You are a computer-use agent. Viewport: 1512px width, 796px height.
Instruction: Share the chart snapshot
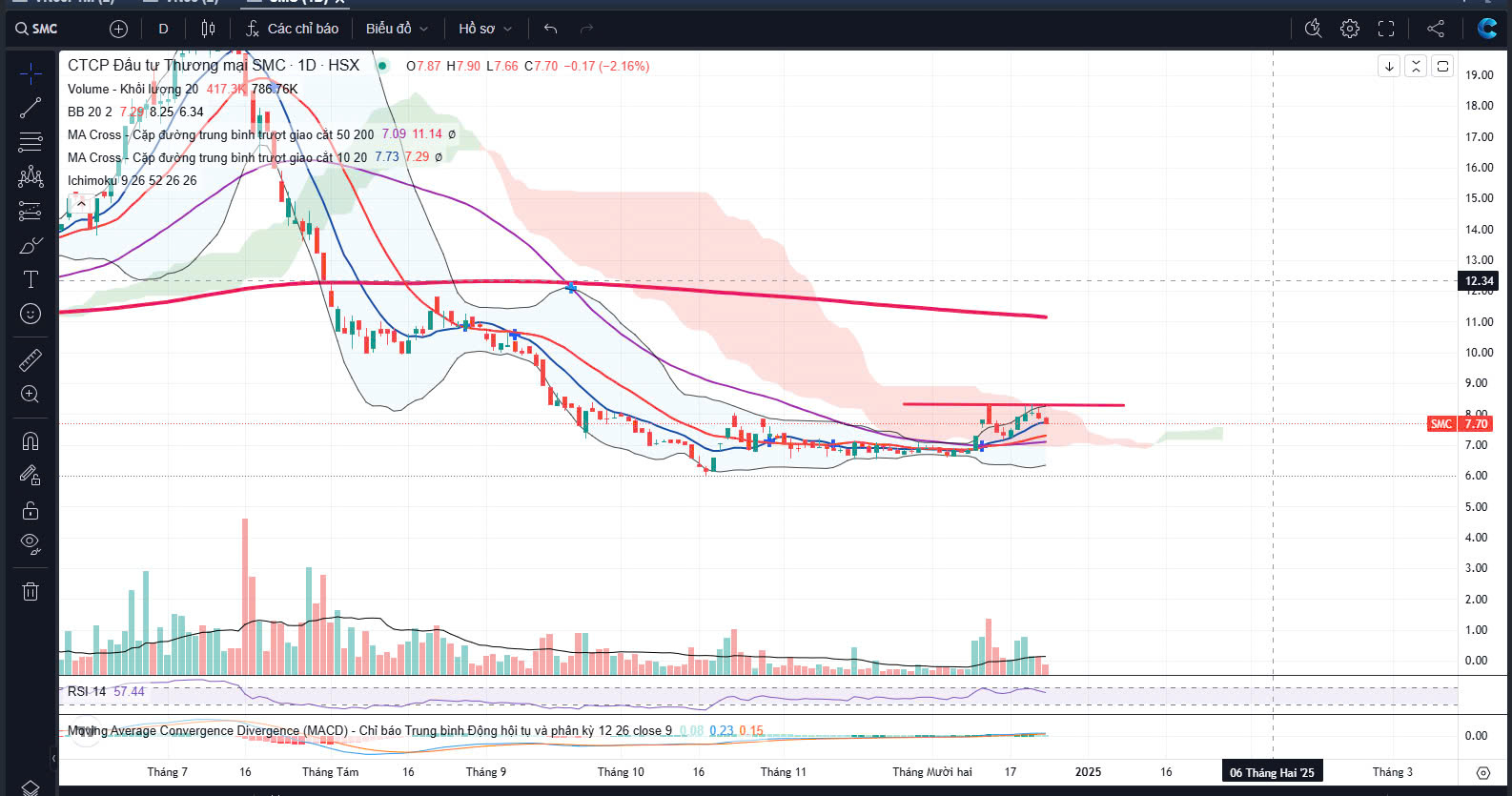pyautogui.click(x=1436, y=29)
